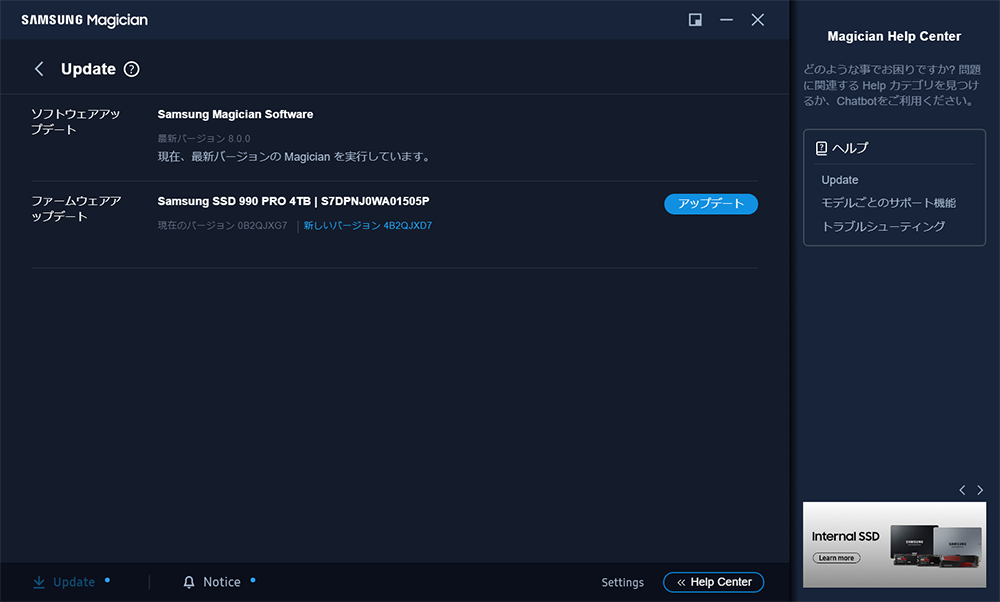This screenshot has width=1000, height=602.
Task: Click the ソフトウェアアップデート section label
Action: [x=75, y=122]
